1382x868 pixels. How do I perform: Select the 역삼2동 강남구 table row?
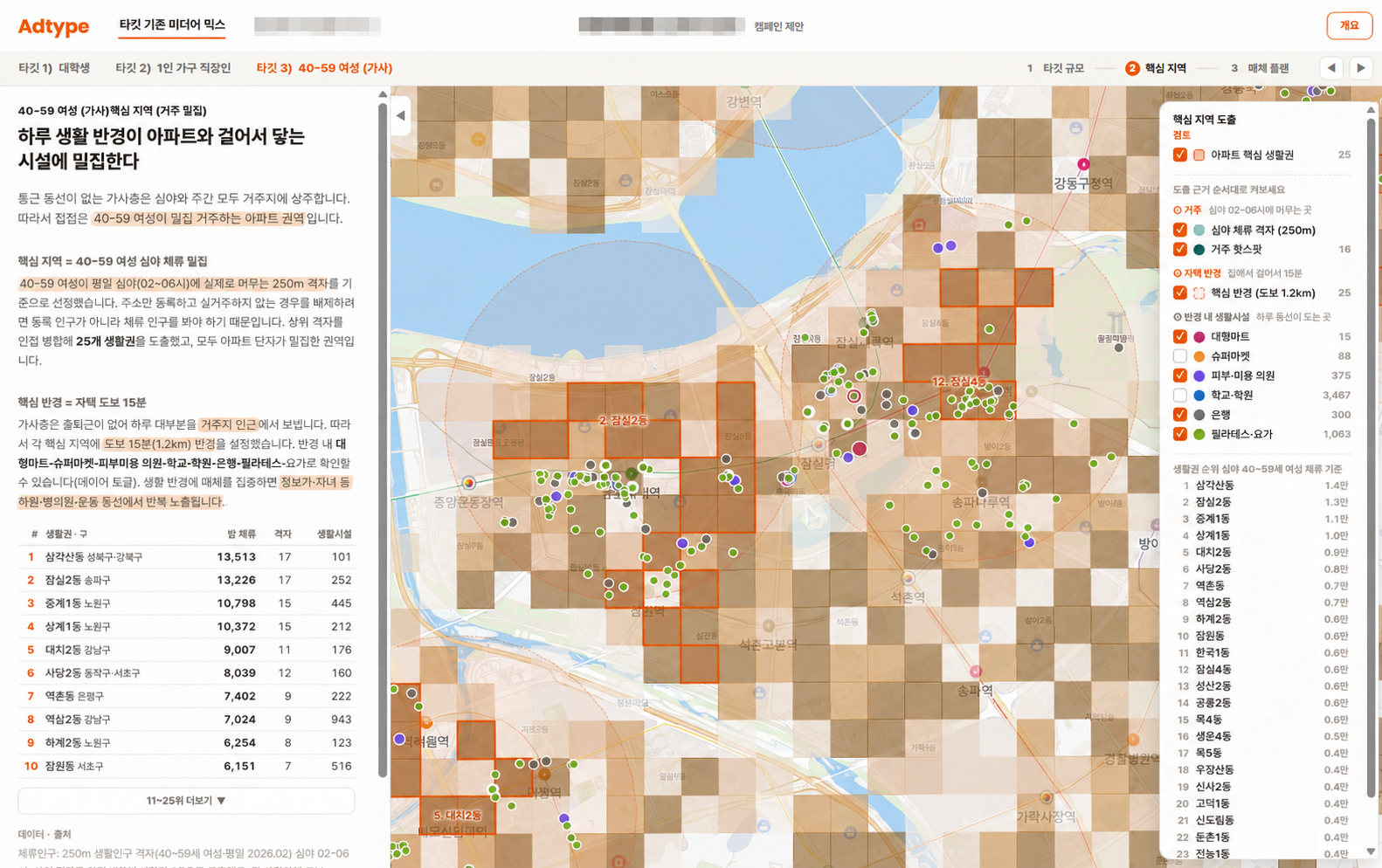(x=186, y=720)
